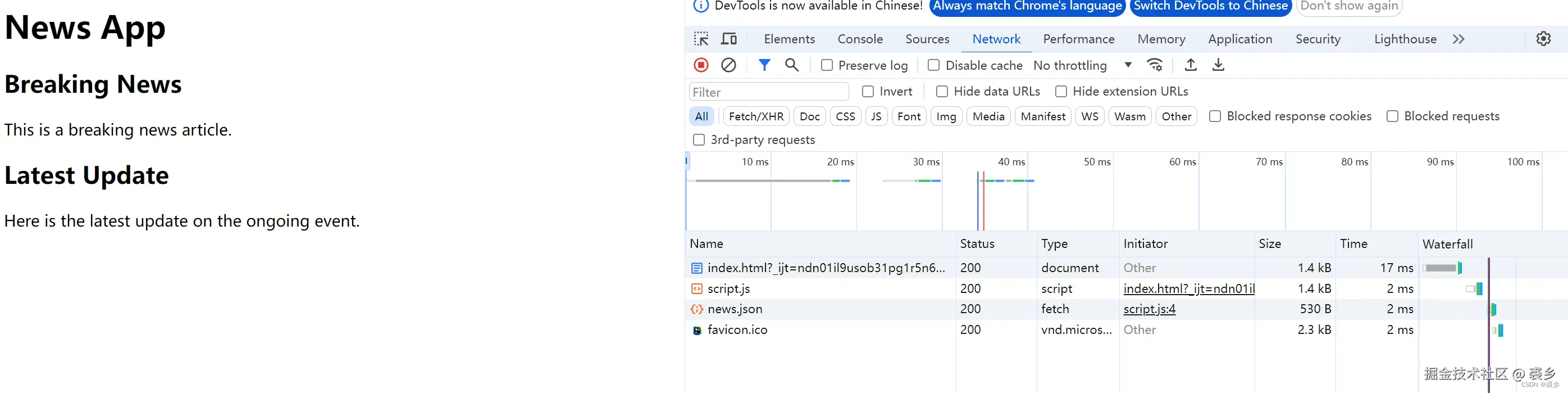Click the info icon in the language banner

[x=701, y=6]
